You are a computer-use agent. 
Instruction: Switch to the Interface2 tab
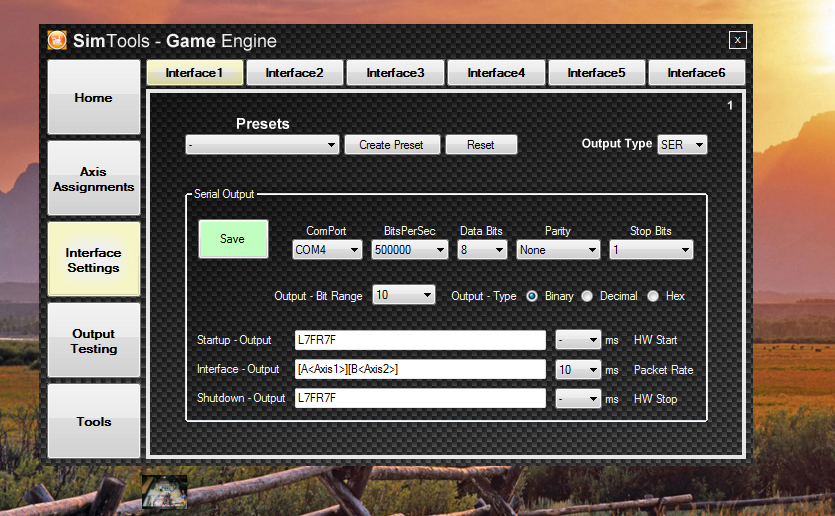[x=294, y=73]
